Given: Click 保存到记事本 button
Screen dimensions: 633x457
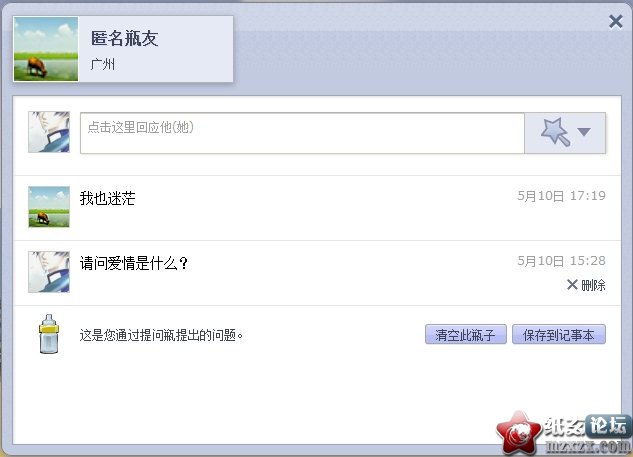Looking at the screenshot, I should 559,334.
